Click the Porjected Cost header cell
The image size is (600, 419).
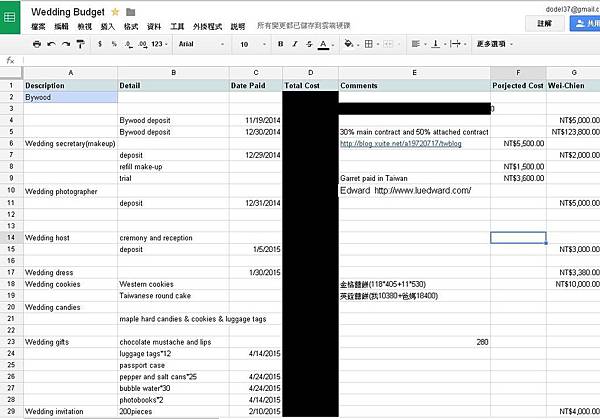518,85
